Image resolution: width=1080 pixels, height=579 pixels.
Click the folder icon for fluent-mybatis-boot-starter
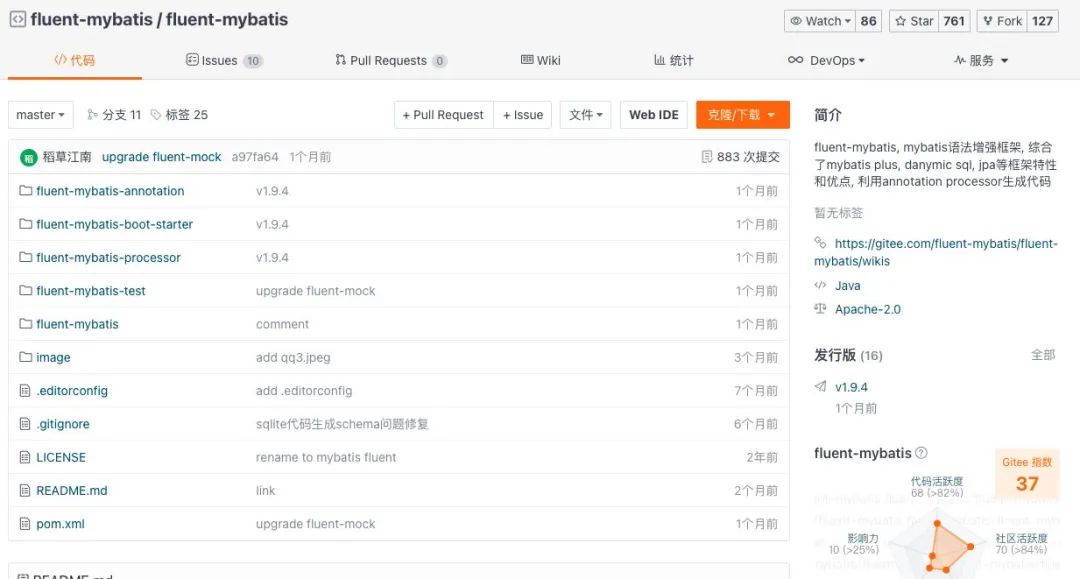(x=25, y=224)
